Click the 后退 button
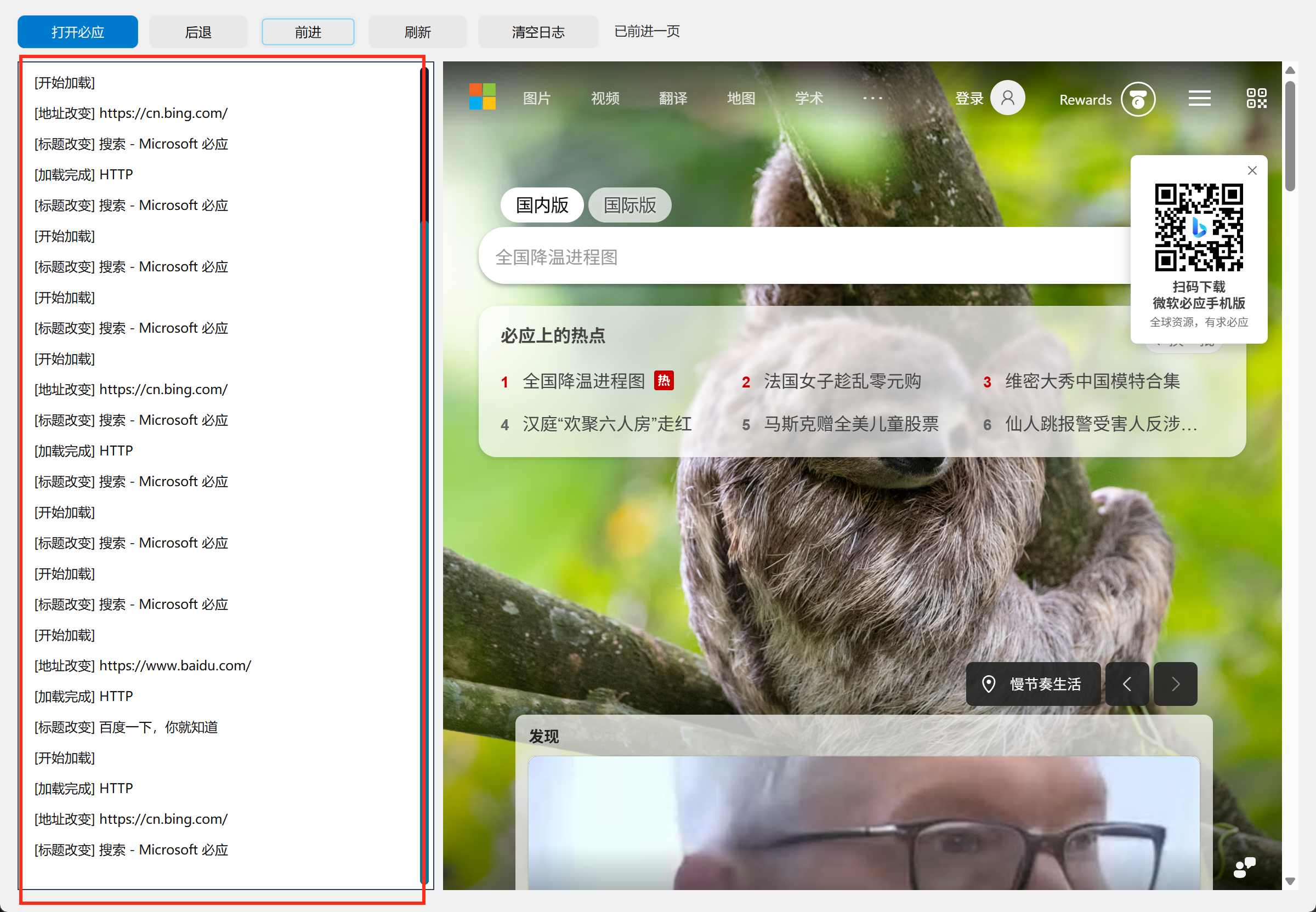 tap(198, 32)
